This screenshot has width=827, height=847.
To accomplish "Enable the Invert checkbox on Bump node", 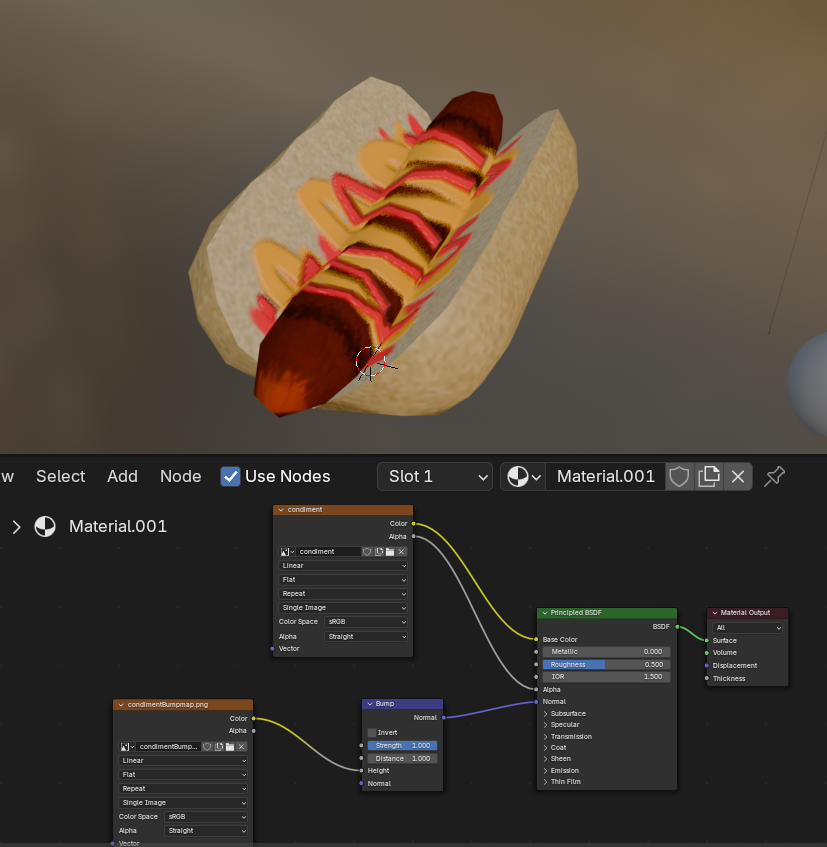I will (372, 732).
